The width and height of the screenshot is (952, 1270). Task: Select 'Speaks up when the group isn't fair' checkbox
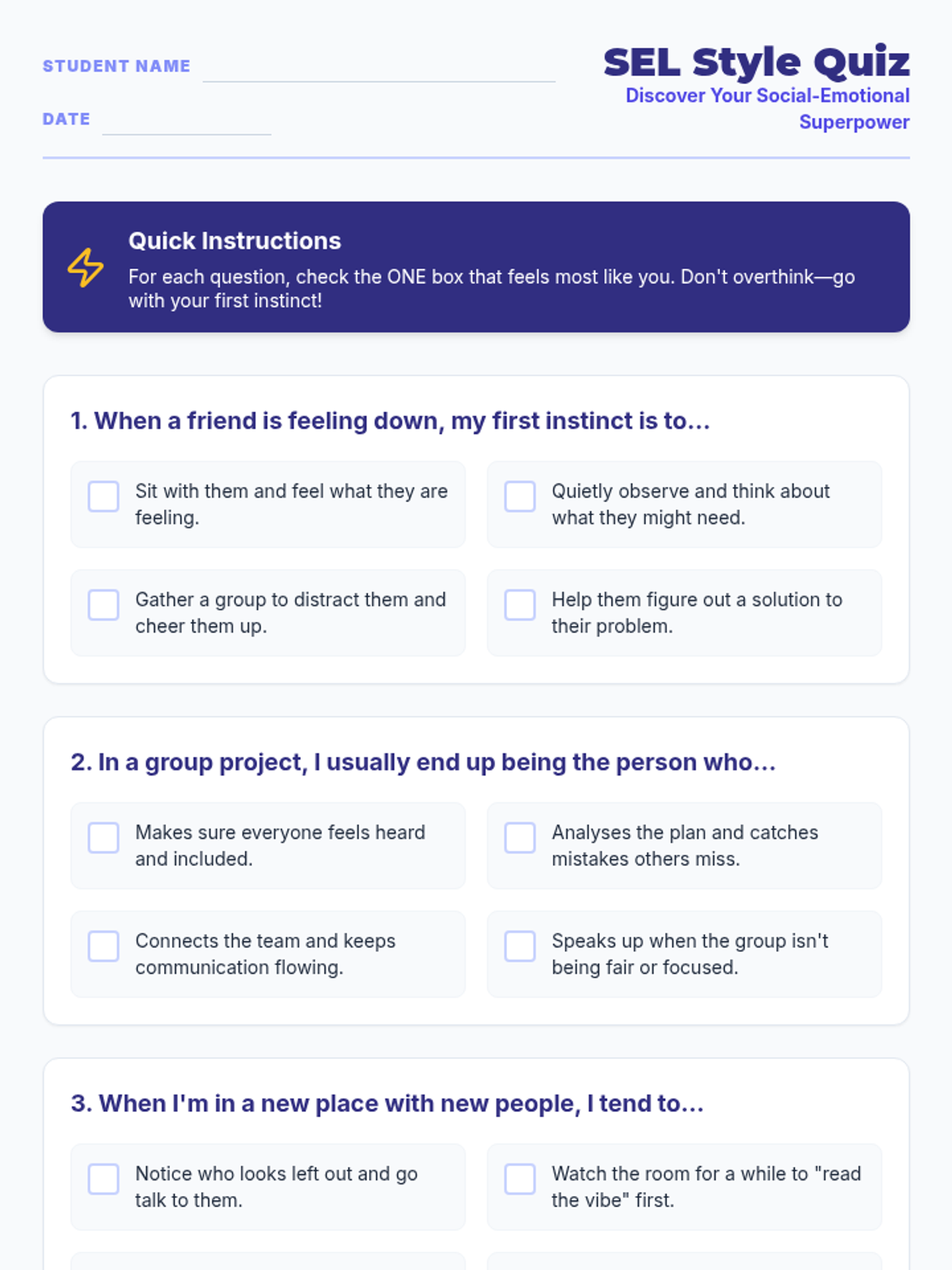[x=520, y=946]
